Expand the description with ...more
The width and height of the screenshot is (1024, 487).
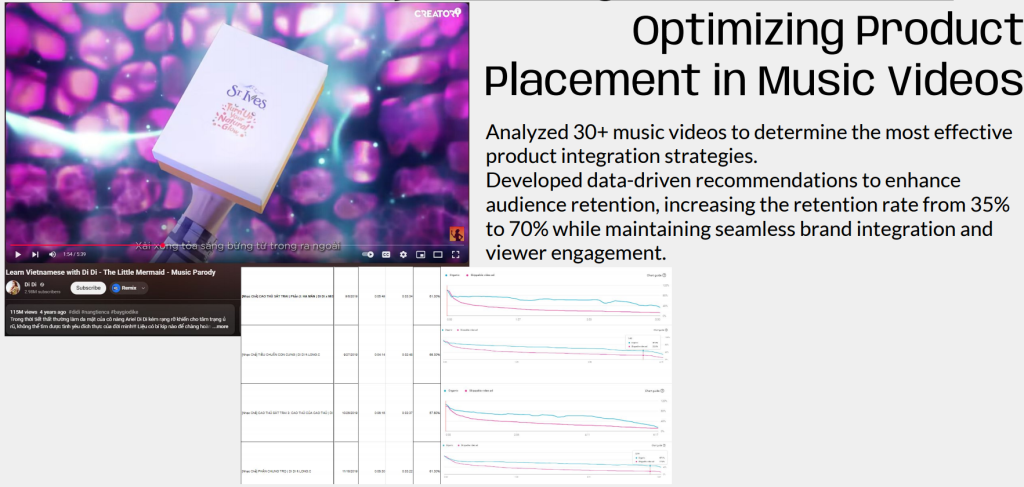point(221,326)
